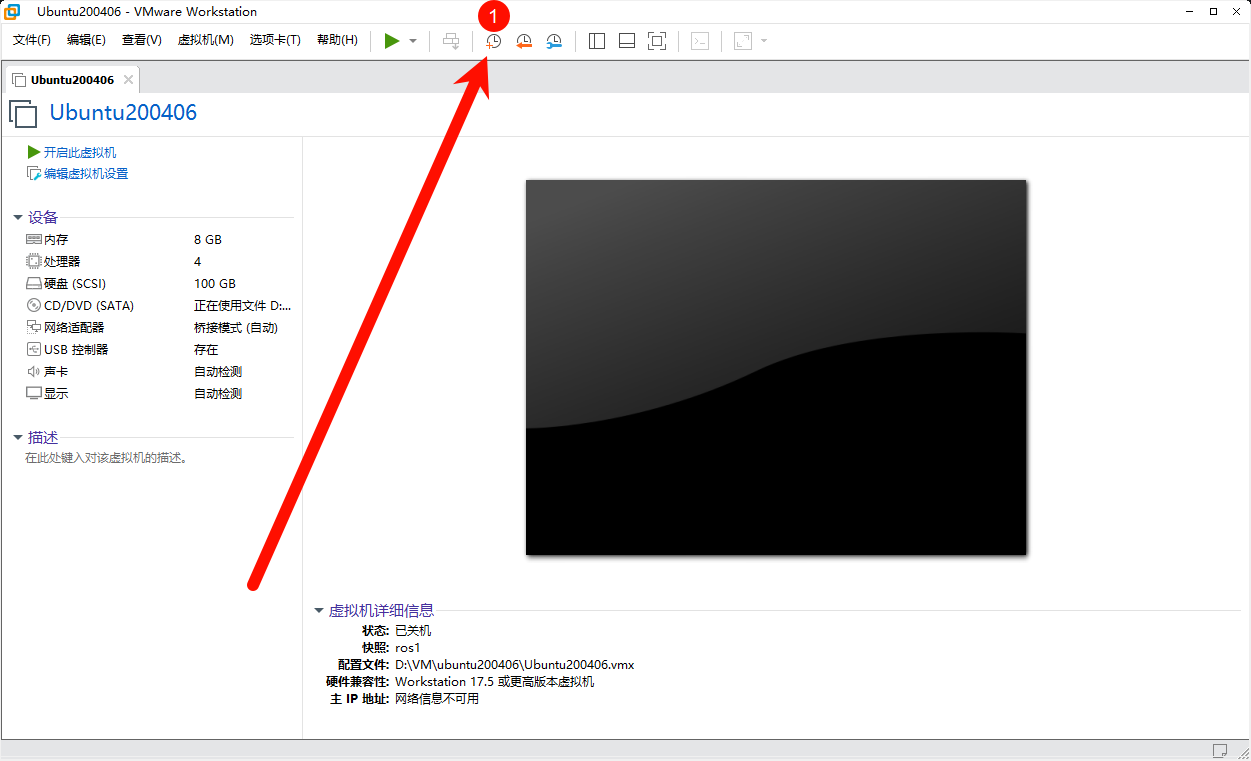Select the CD/DVD (SATA) device label

[89, 306]
